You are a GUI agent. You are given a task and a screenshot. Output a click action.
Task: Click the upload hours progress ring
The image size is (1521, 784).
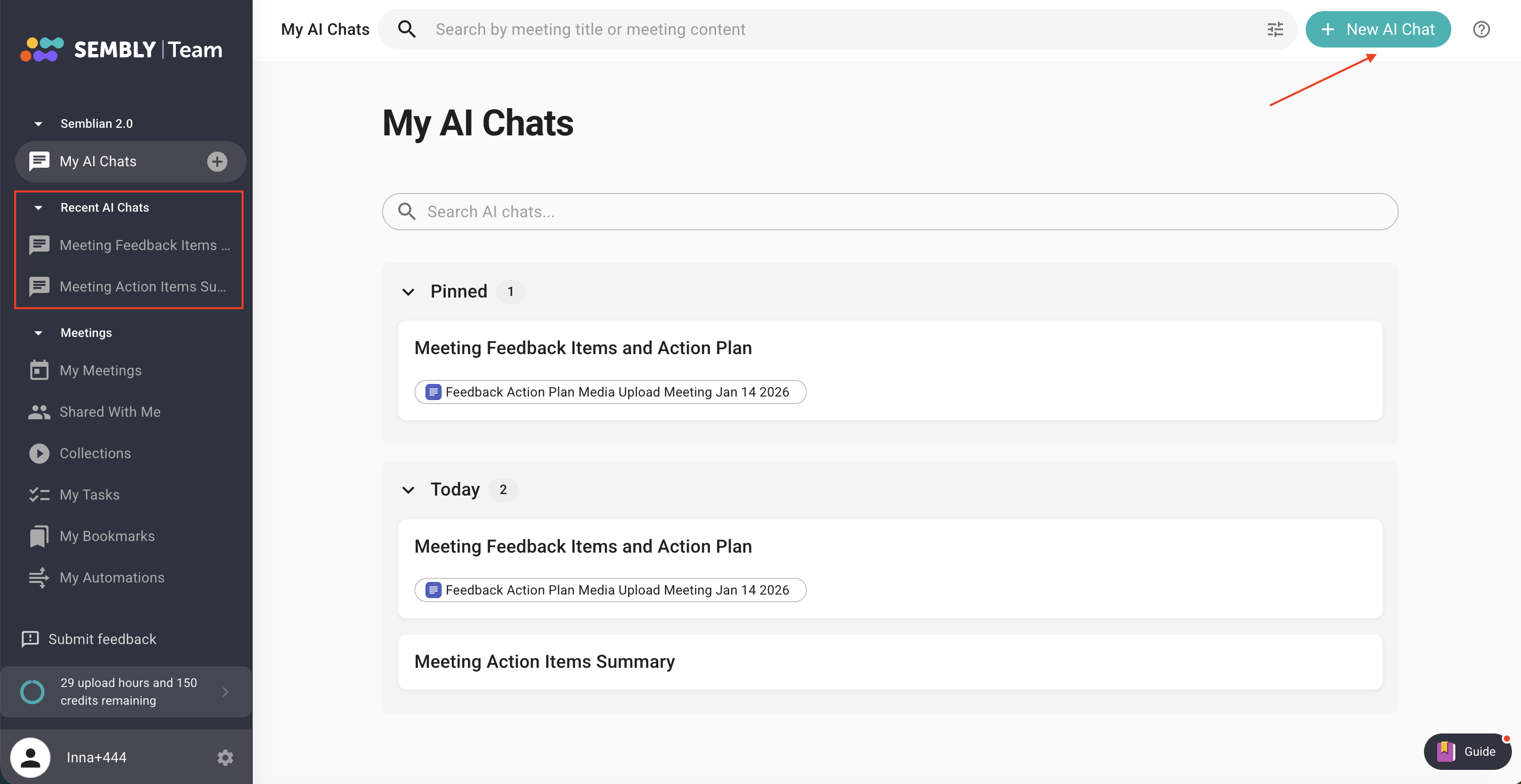(32, 692)
